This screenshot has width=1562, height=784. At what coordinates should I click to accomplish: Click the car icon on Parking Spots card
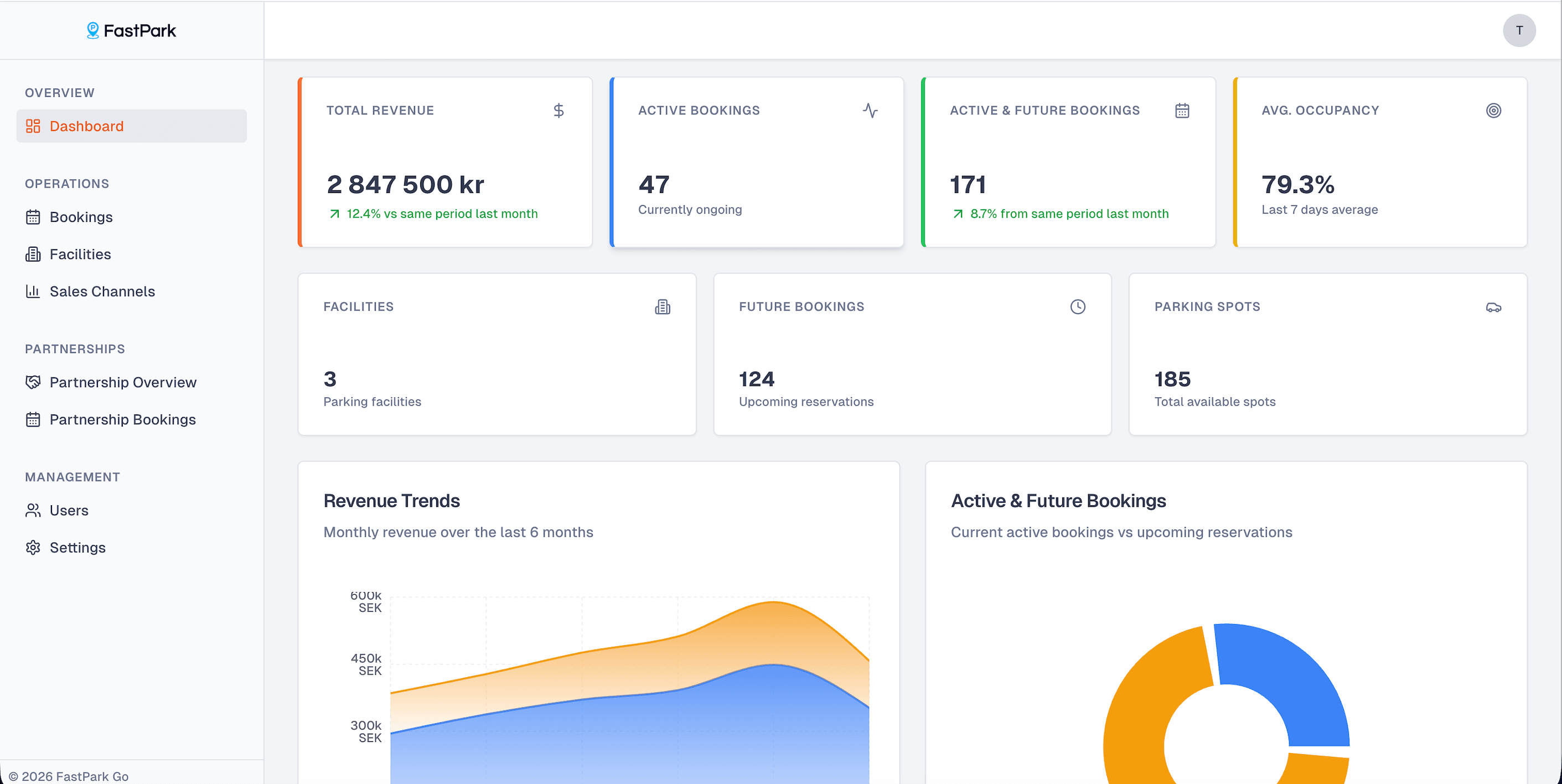[x=1493, y=308]
